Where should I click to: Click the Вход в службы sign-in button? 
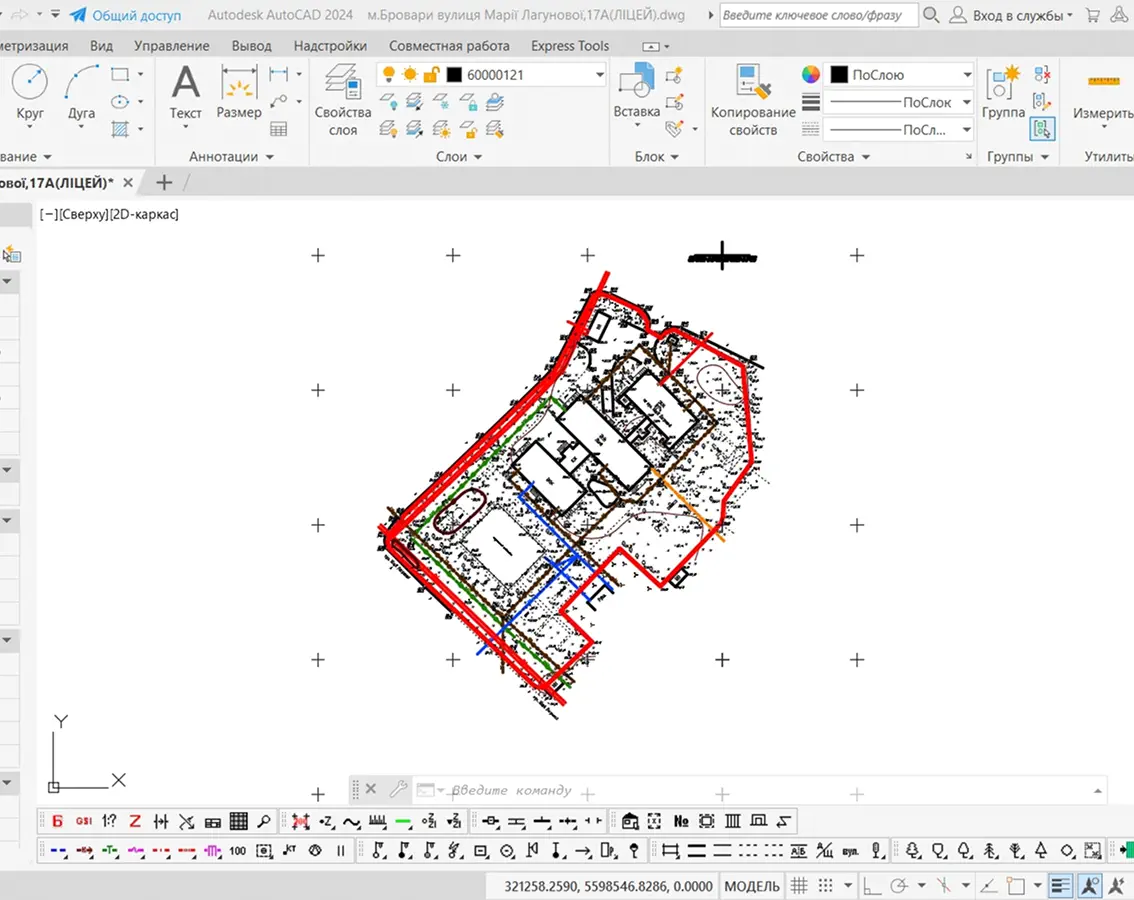(x=1015, y=15)
